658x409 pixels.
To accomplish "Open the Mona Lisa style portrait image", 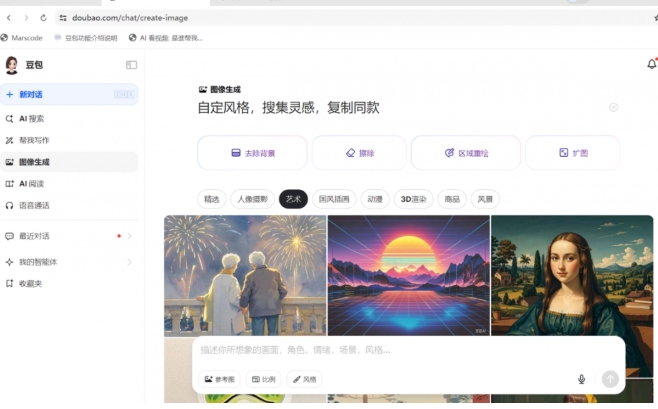I will click(x=572, y=276).
